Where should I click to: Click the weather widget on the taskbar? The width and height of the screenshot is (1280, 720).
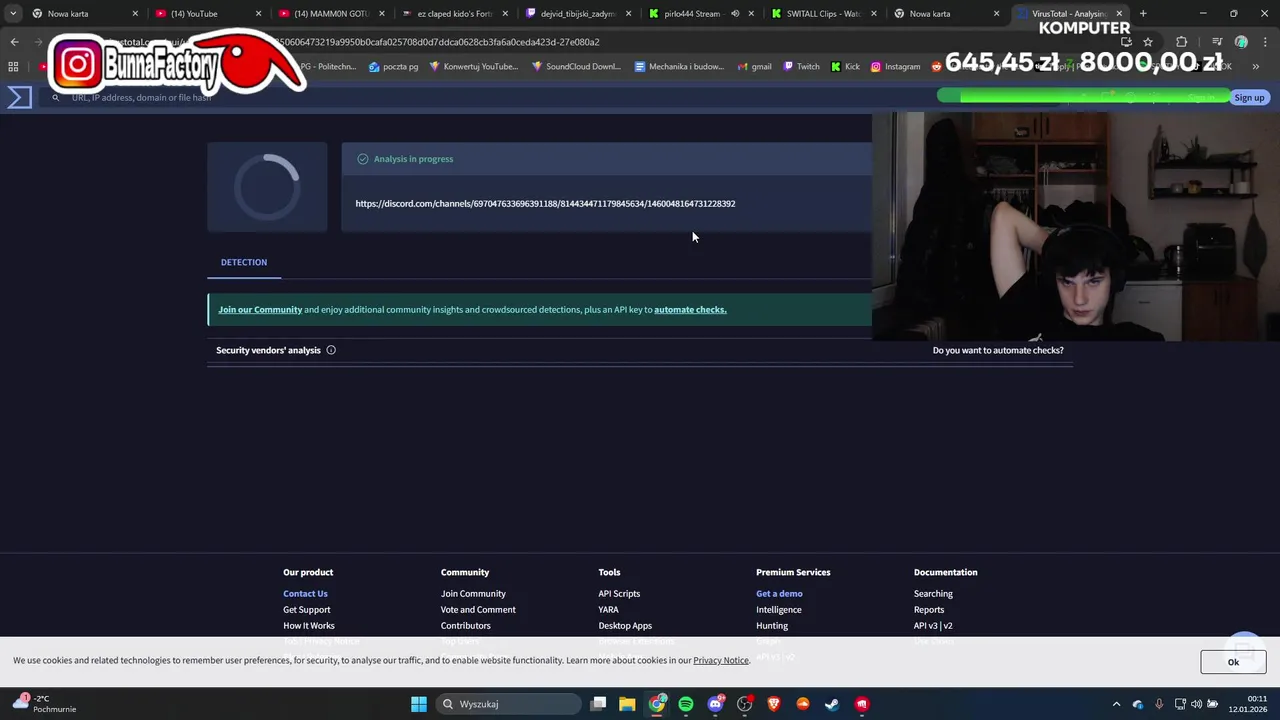click(x=45, y=704)
